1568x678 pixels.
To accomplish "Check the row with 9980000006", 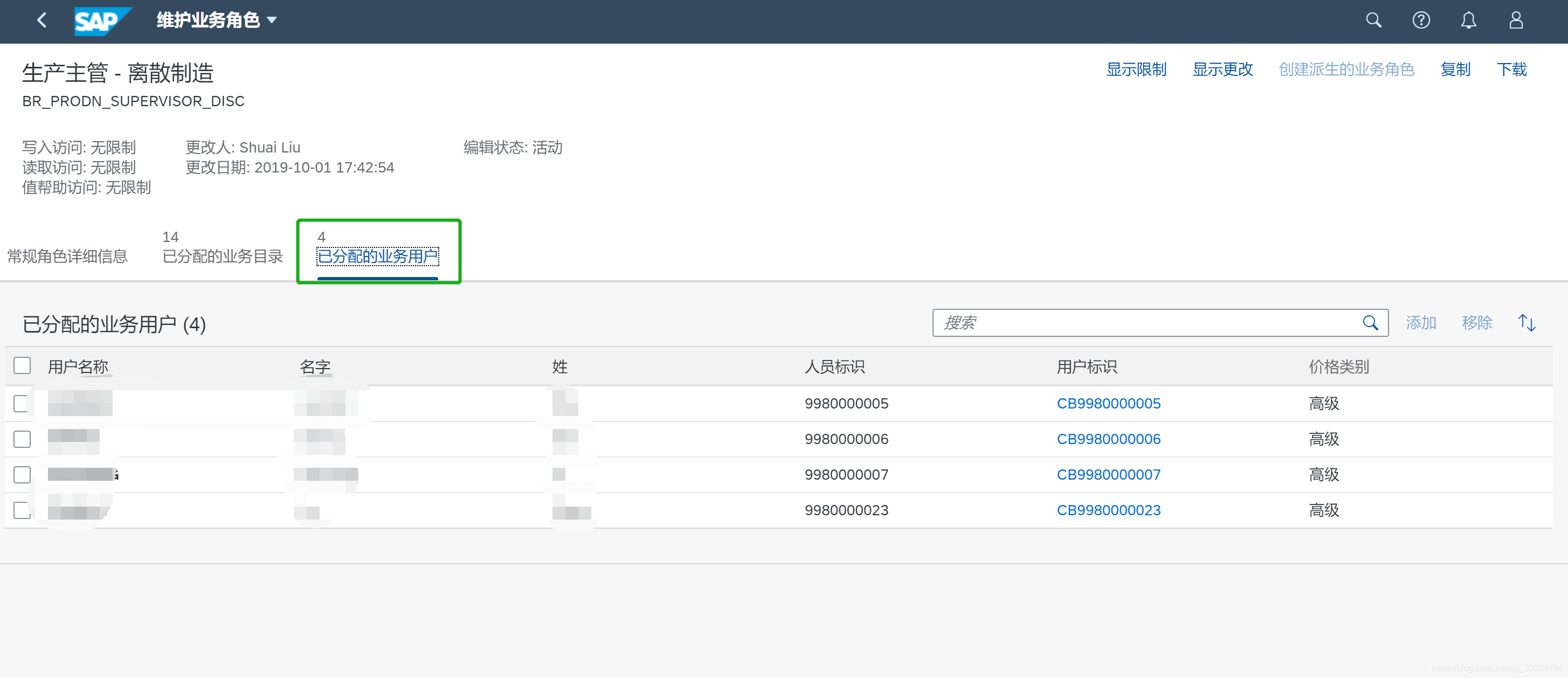I will [x=22, y=439].
